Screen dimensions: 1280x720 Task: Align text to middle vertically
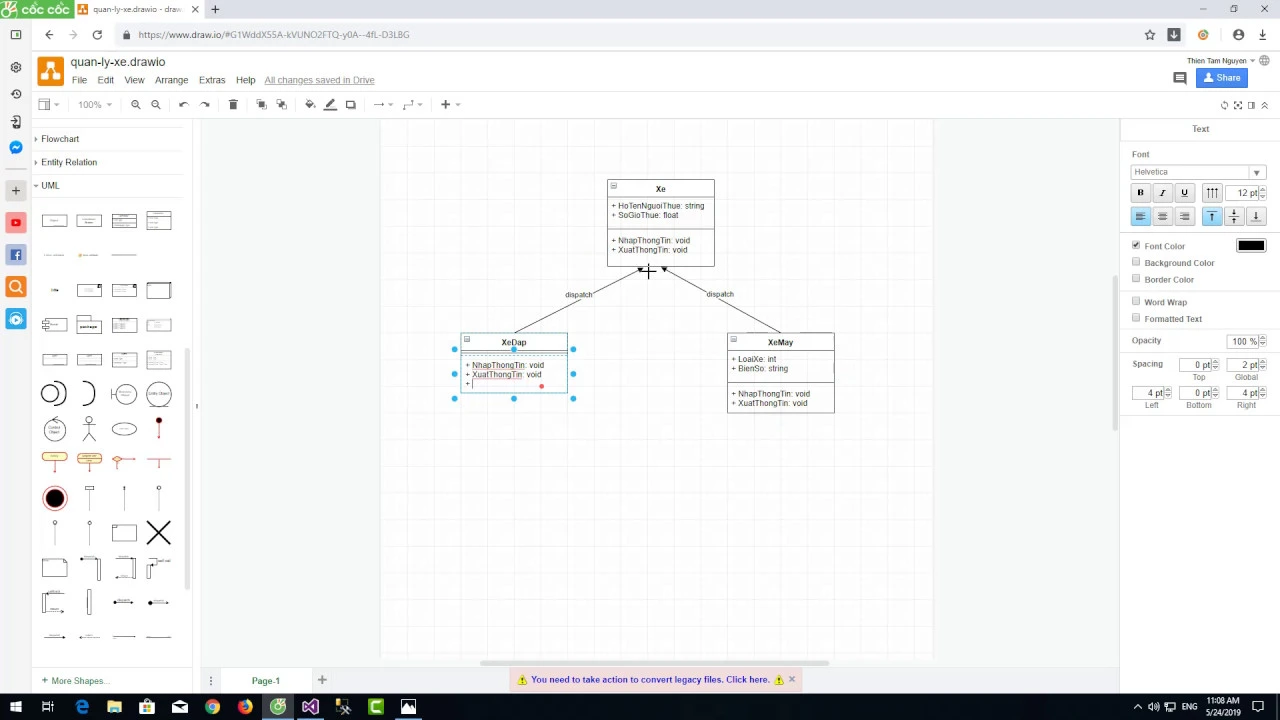pyautogui.click(x=1234, y=216)
